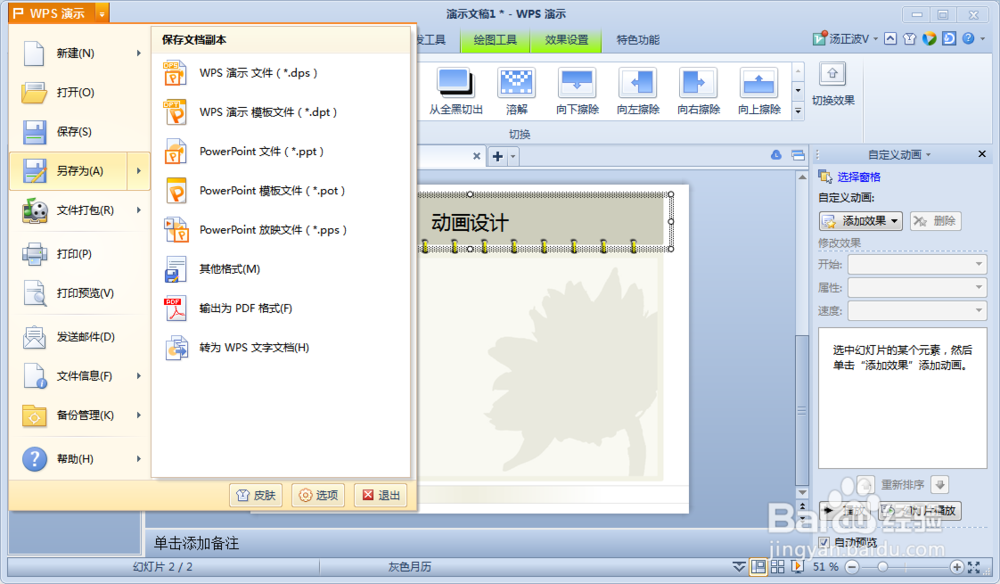
Task: Collapse the ribbon with the up-caret icon
Action: pos(890,39)
